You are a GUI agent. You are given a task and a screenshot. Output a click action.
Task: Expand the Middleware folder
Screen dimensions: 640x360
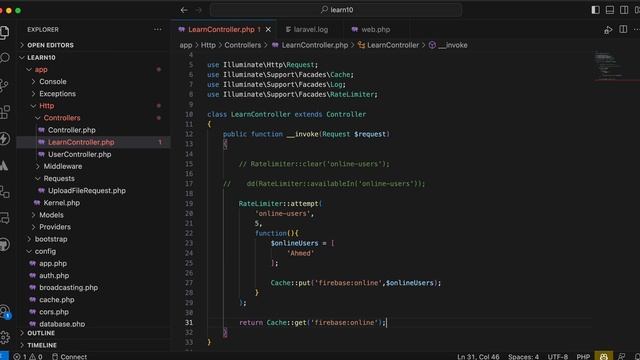pos(62,167)
